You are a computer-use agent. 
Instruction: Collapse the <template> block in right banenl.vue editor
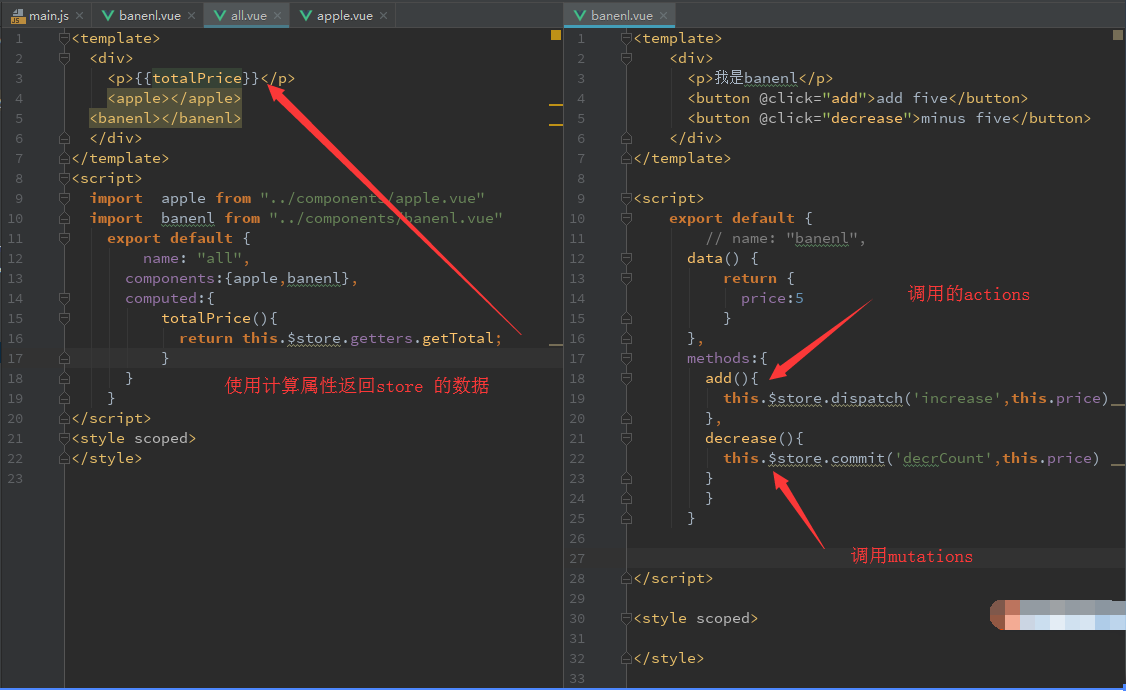626,38
